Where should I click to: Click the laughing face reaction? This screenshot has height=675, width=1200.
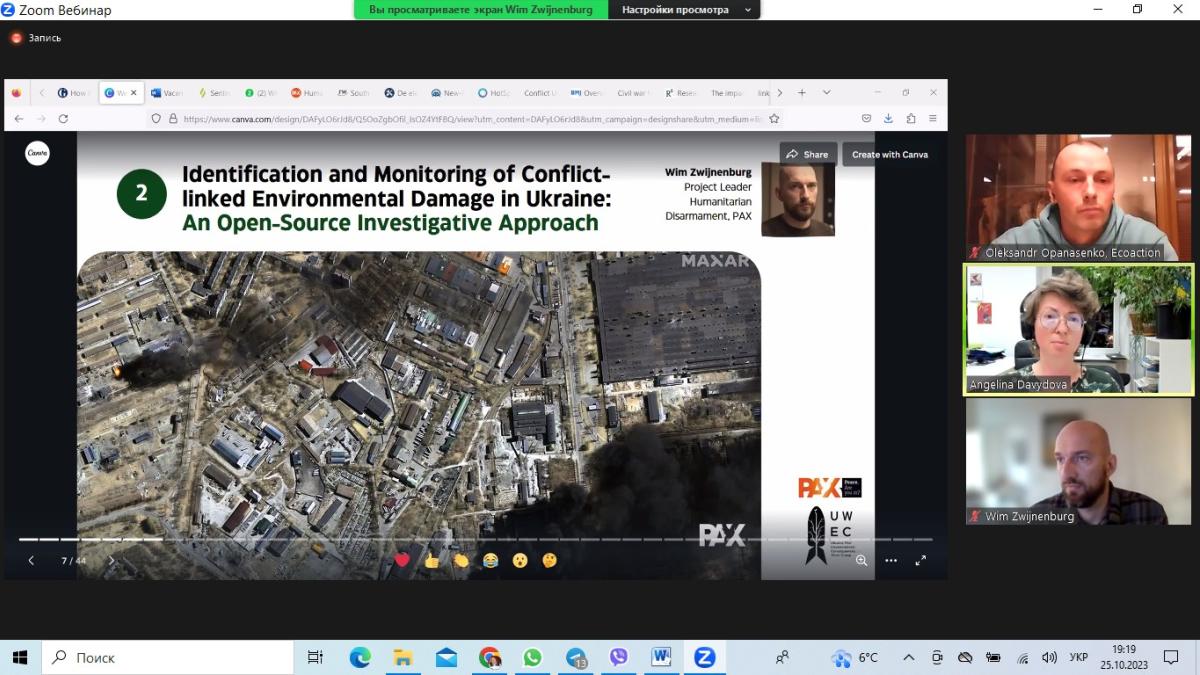click(490, 561)
